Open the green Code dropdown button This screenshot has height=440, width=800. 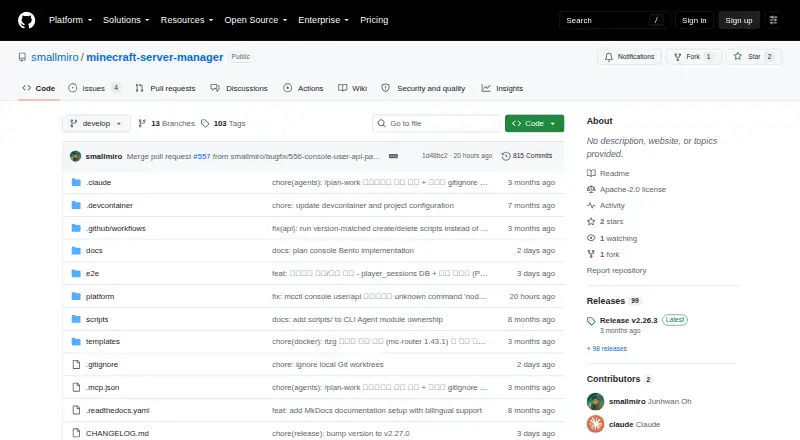pyautogui.click(x=534, y=124)
